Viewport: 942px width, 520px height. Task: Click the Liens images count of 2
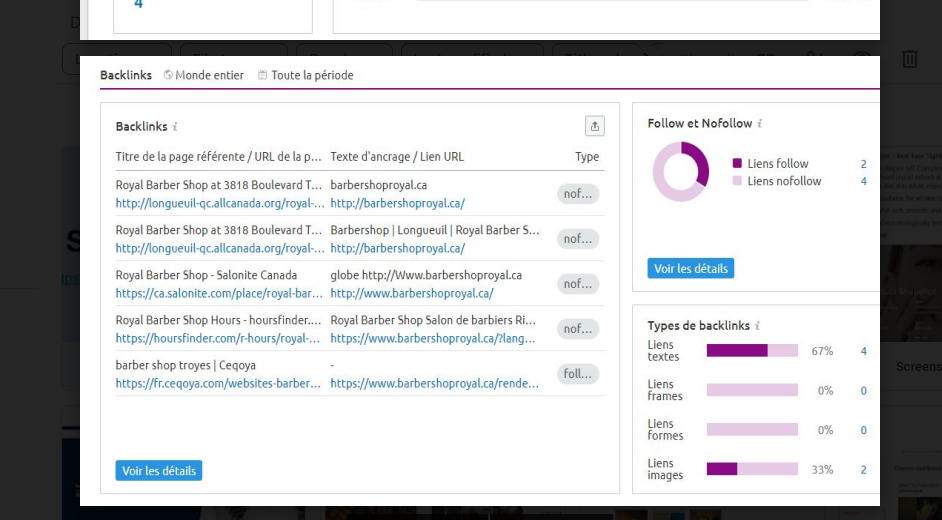(863, 470)
